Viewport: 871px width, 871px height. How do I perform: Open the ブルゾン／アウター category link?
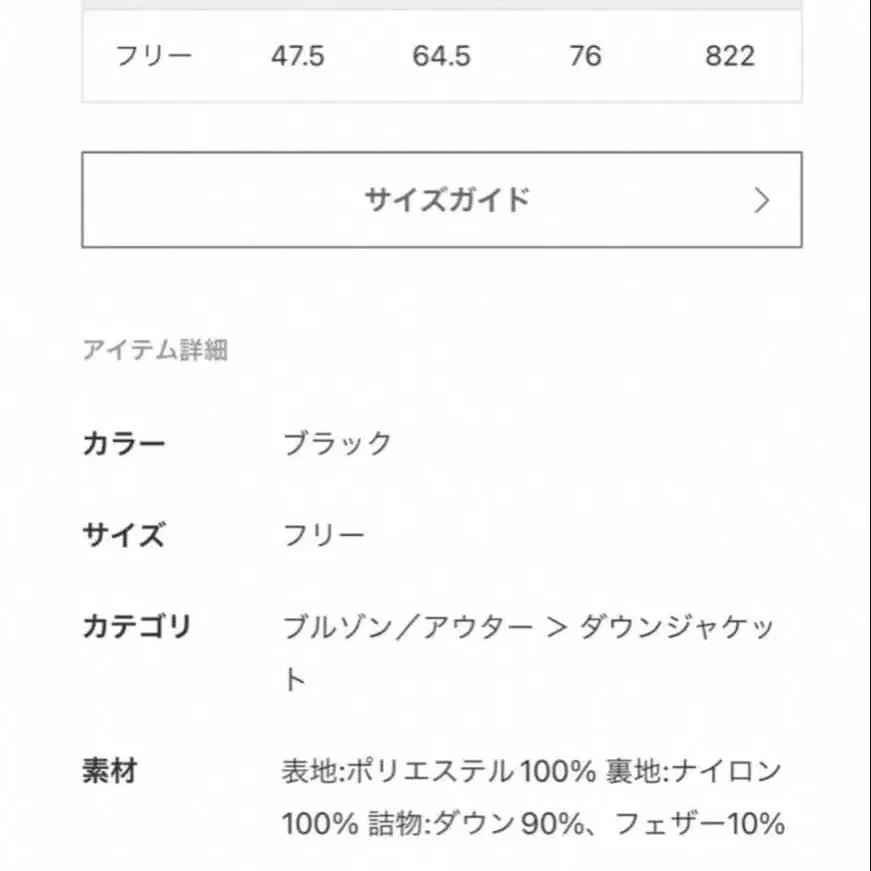[405, 626]
